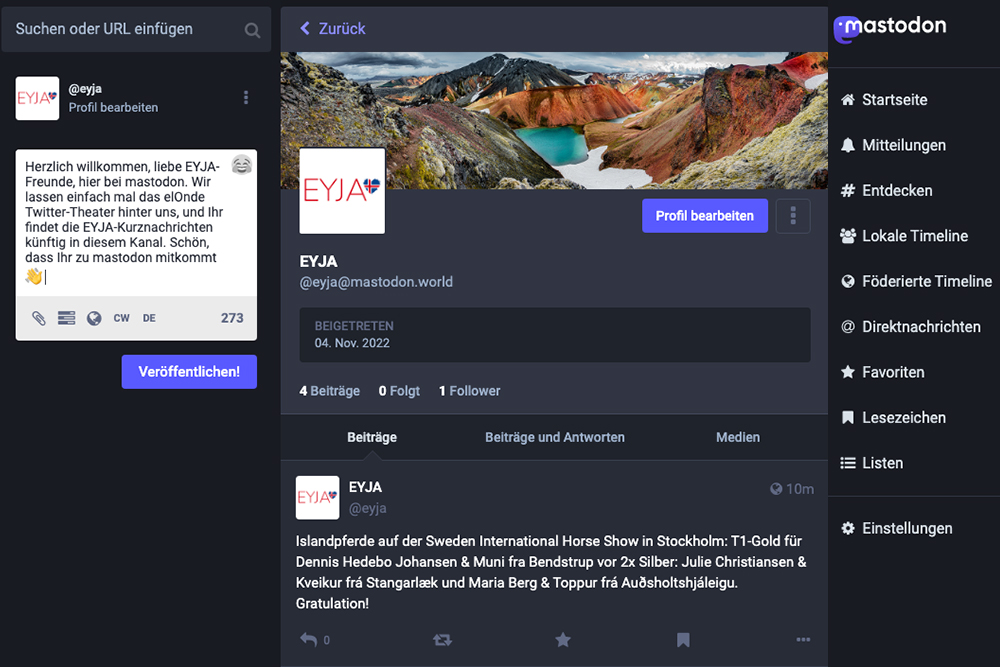Attach a file with the paperclip icon
This screenshot has height=667, width=1000.
tap(39, 318)
